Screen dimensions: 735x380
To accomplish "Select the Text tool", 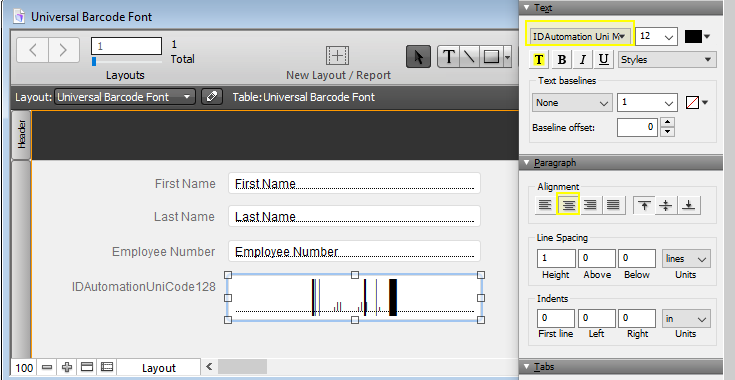I will (x=449, y=58).
